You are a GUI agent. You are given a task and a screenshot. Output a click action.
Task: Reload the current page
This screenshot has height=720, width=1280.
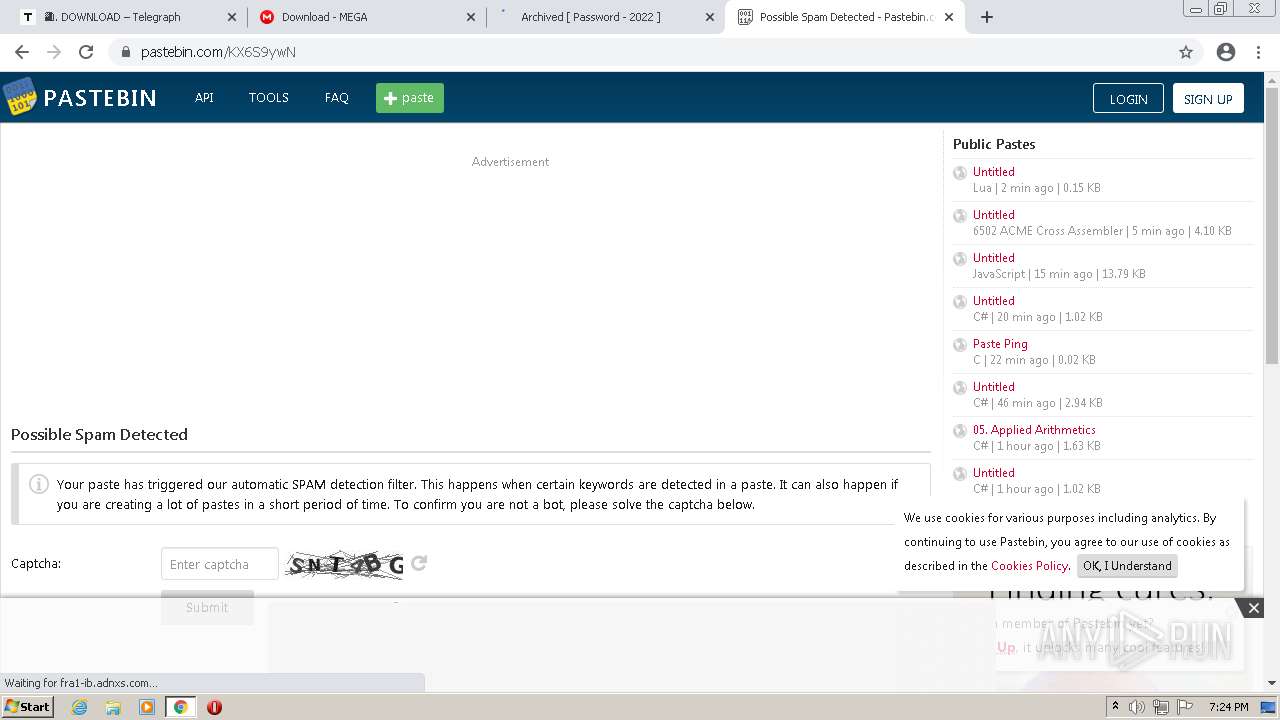(86, 52)
